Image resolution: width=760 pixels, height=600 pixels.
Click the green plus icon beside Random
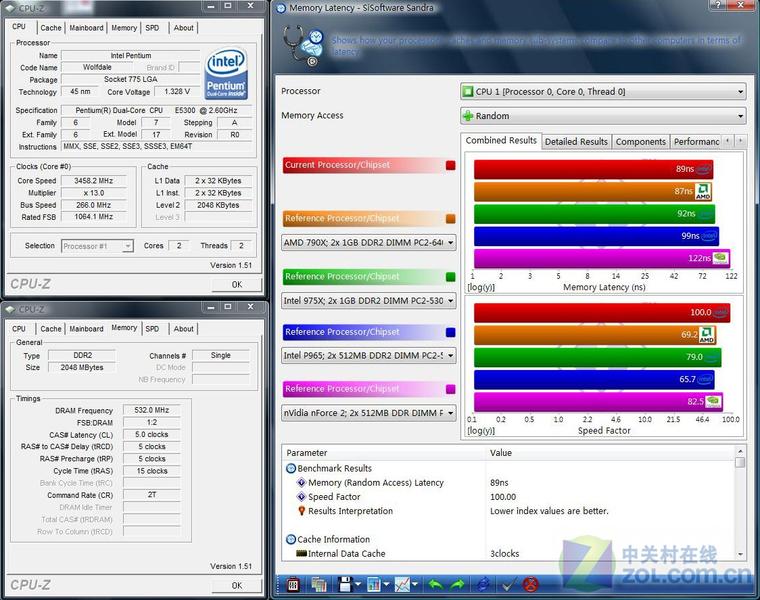(468, 116)
